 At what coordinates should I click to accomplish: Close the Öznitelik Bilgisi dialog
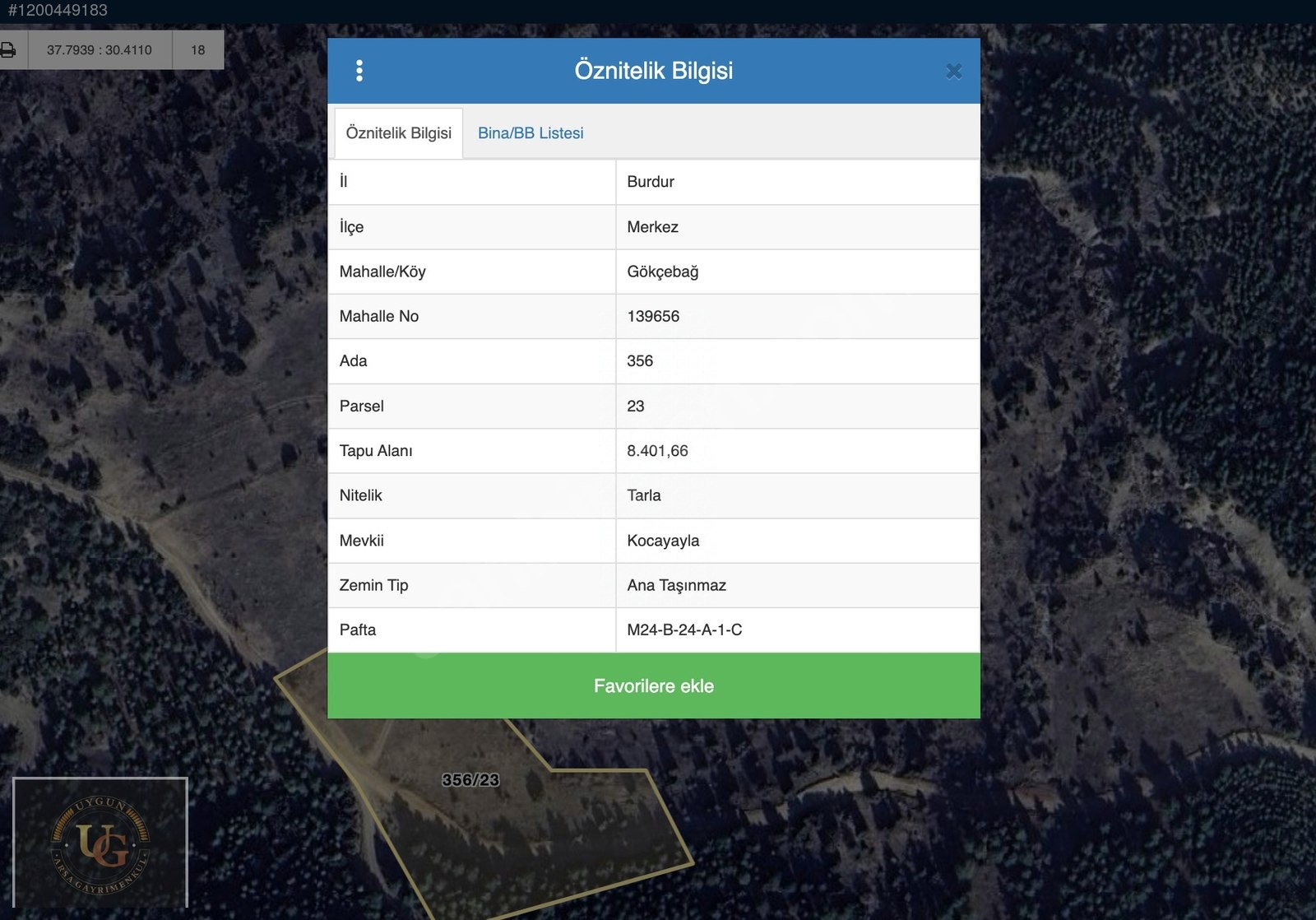pyautogui.click(x=954, y=72)
